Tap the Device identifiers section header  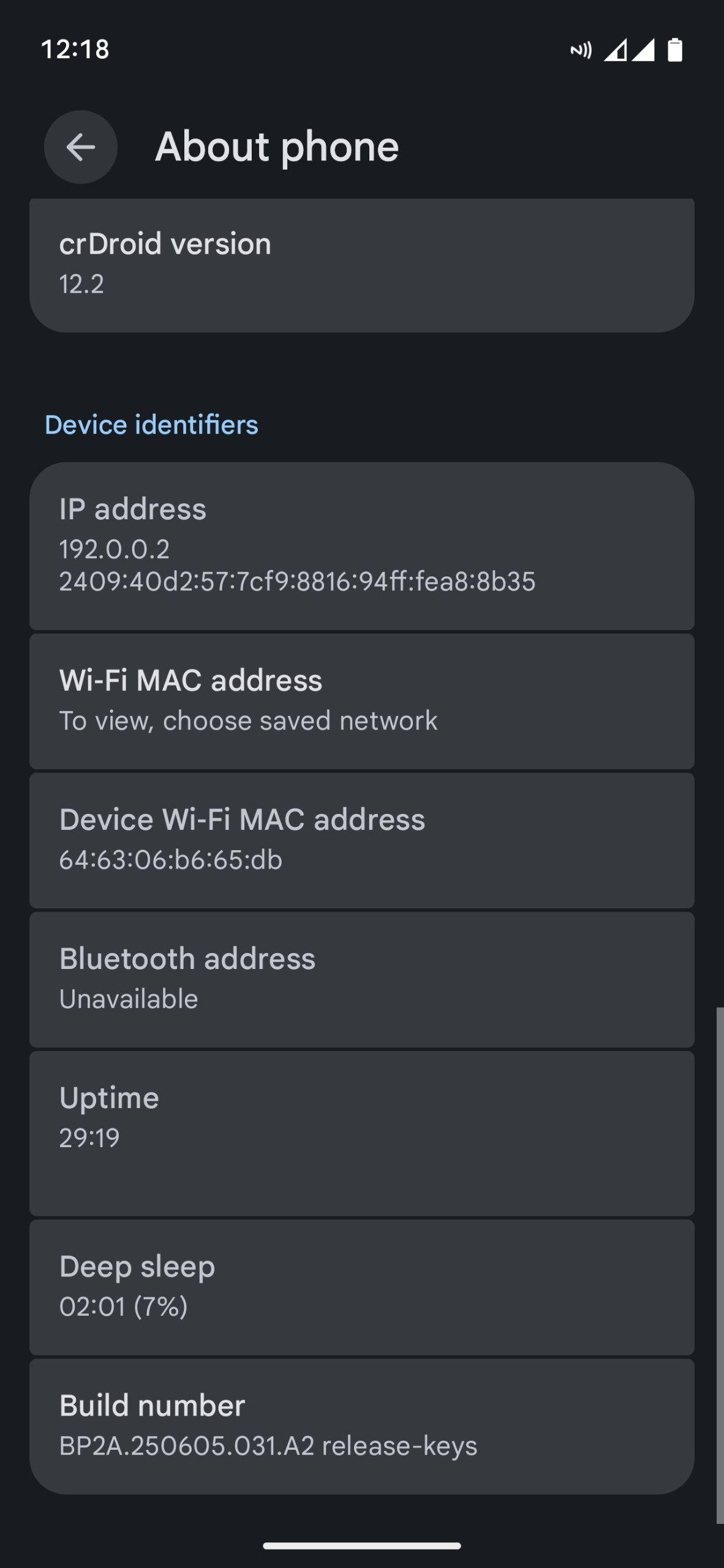pos(151,424)
